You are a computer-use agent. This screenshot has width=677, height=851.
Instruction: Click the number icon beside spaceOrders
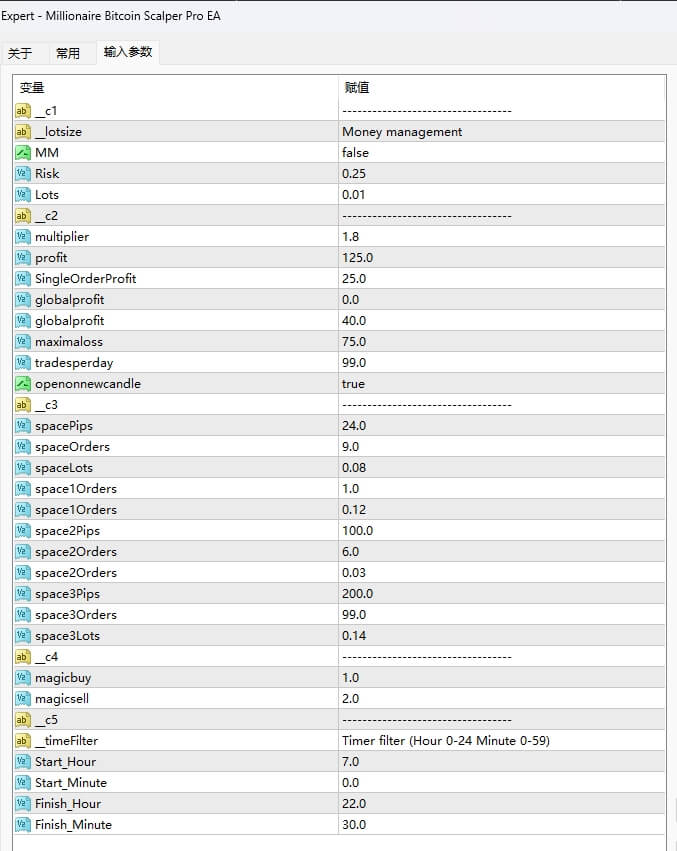coord(22,447)
